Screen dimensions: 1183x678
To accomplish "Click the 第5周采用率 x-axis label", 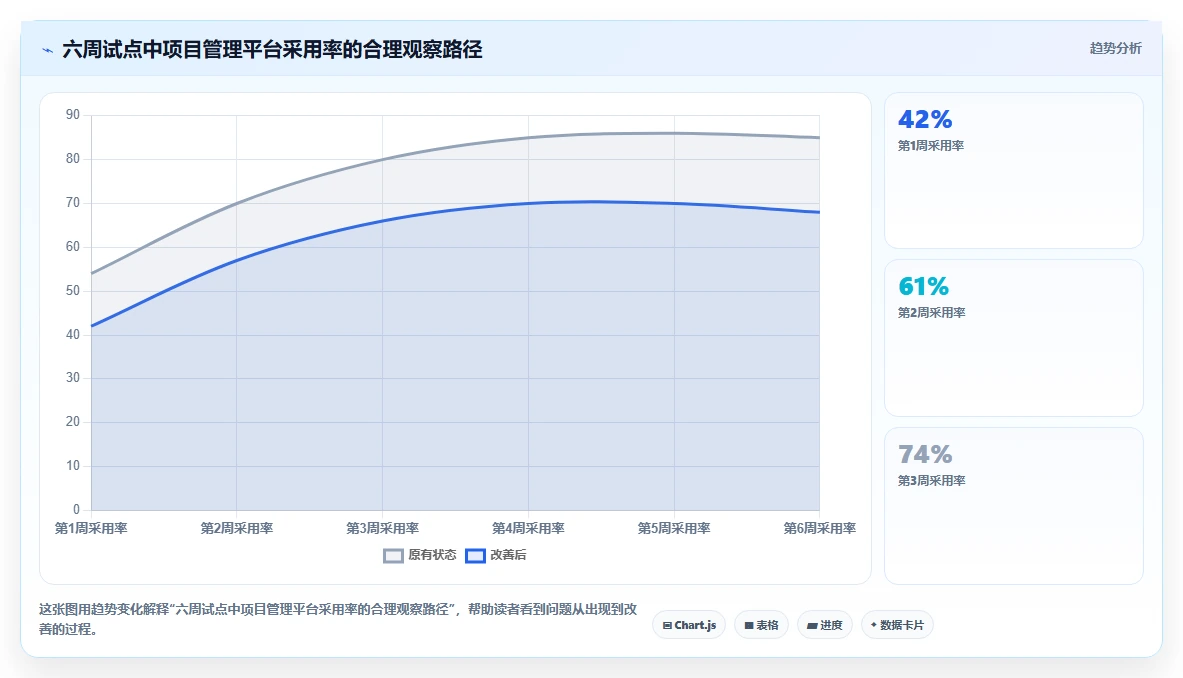I will pos(674,529).
